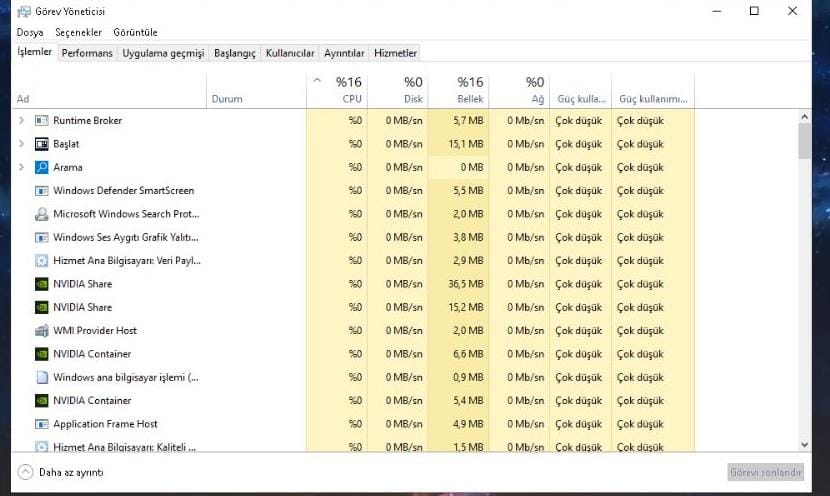Sort by CPU column header
This screenshot has height=496, width=830.
tap(337, 91)
